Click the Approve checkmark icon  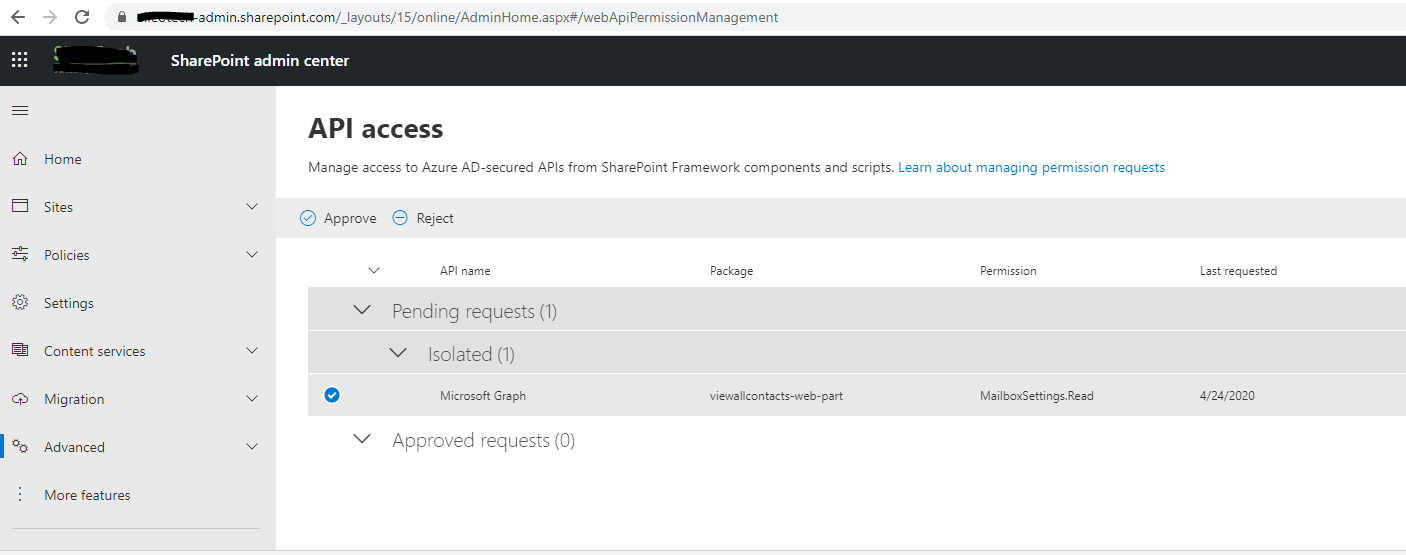coord(308,218)
